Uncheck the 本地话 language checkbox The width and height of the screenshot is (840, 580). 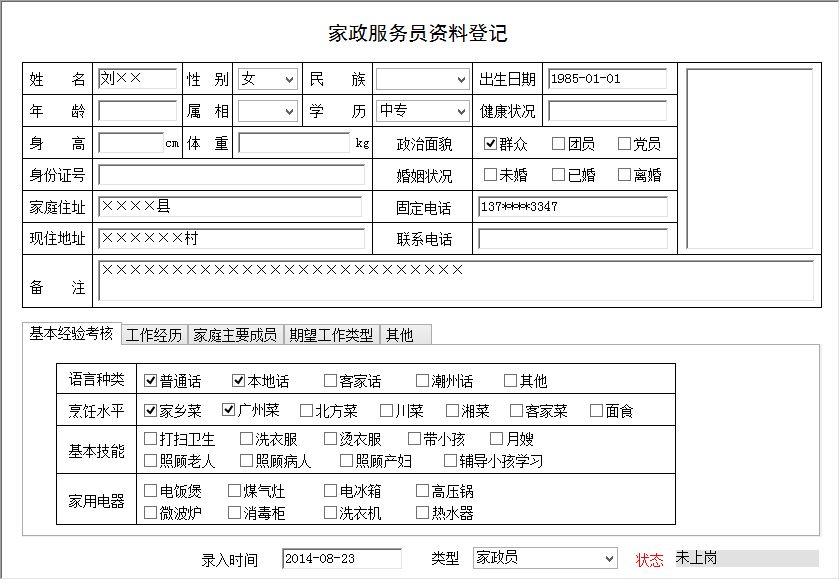coord(238,381)
